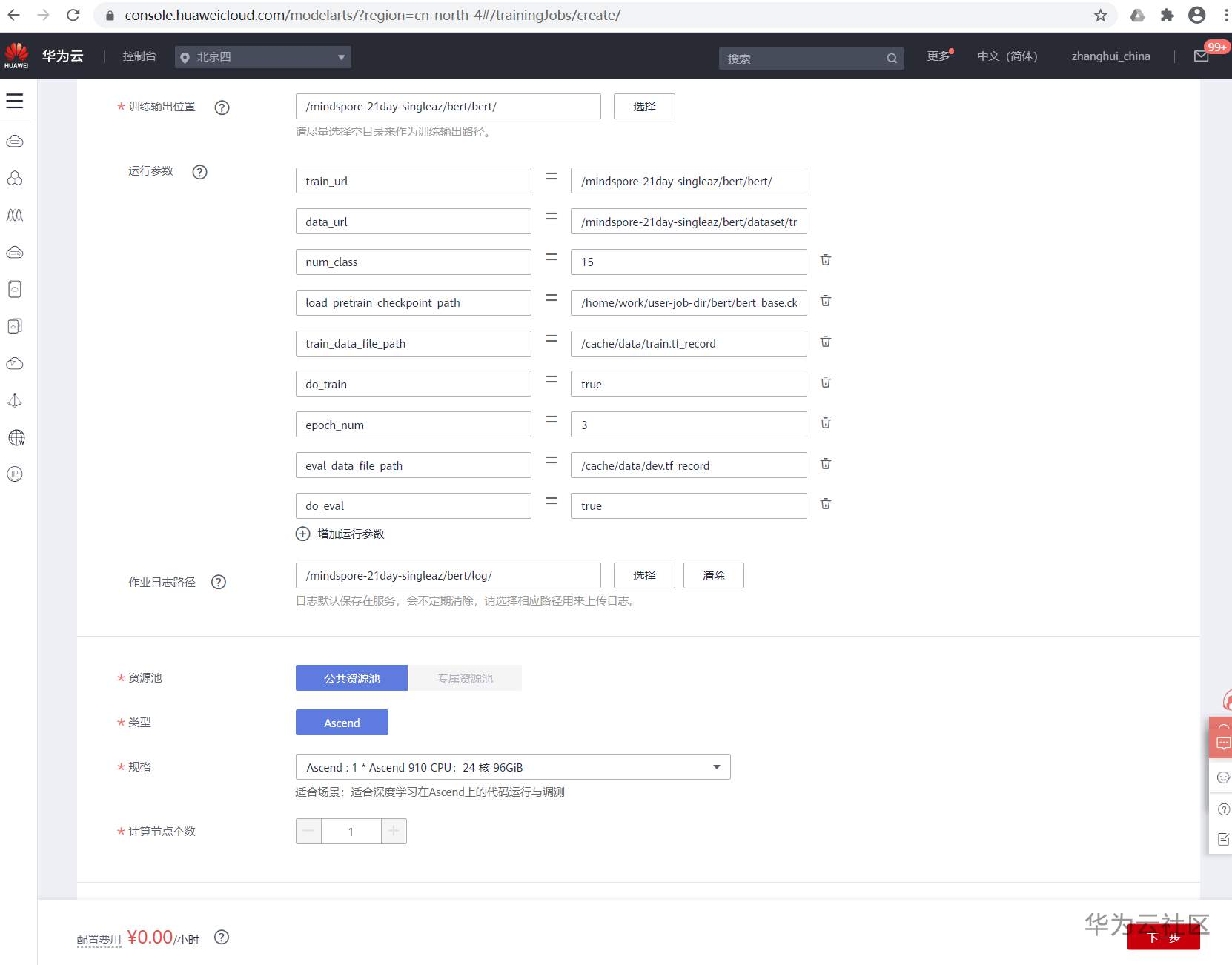Click the Huawei Cloud logo
Viewport: 1232px width, 965px height.
pyautogui.click(x=16, y=56)
